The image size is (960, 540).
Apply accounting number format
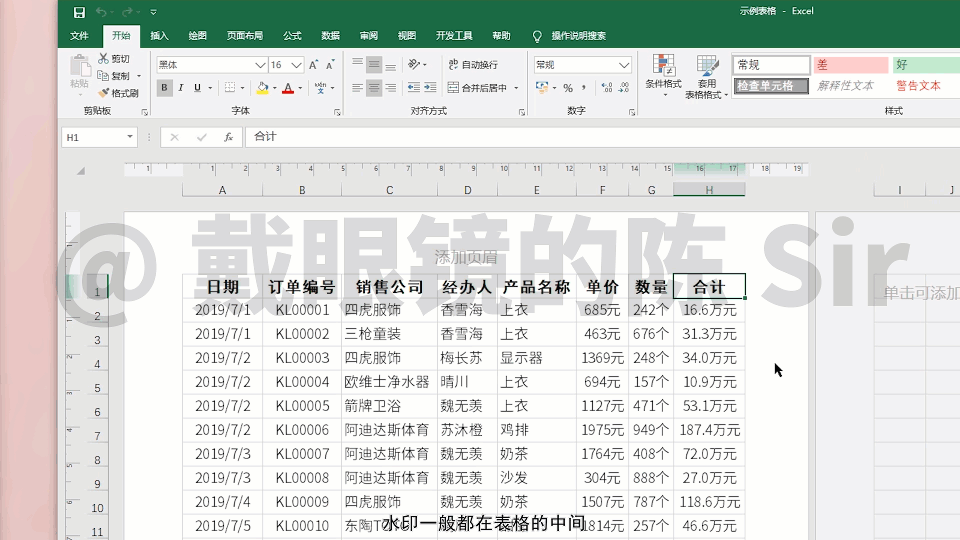(542, 88)
